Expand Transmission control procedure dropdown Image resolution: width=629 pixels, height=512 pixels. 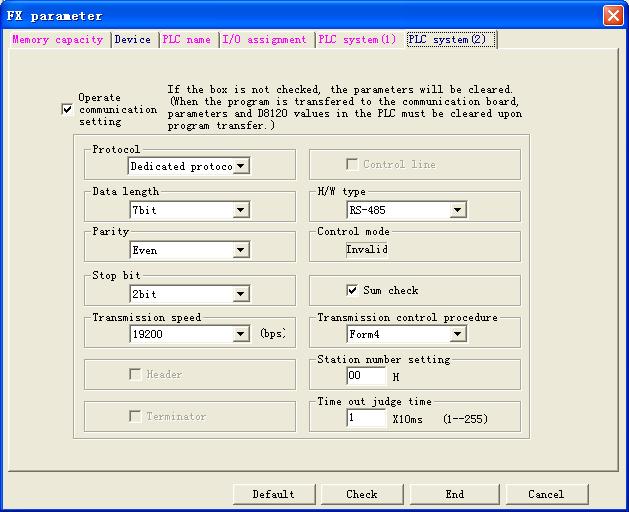[x=457, y=334]
